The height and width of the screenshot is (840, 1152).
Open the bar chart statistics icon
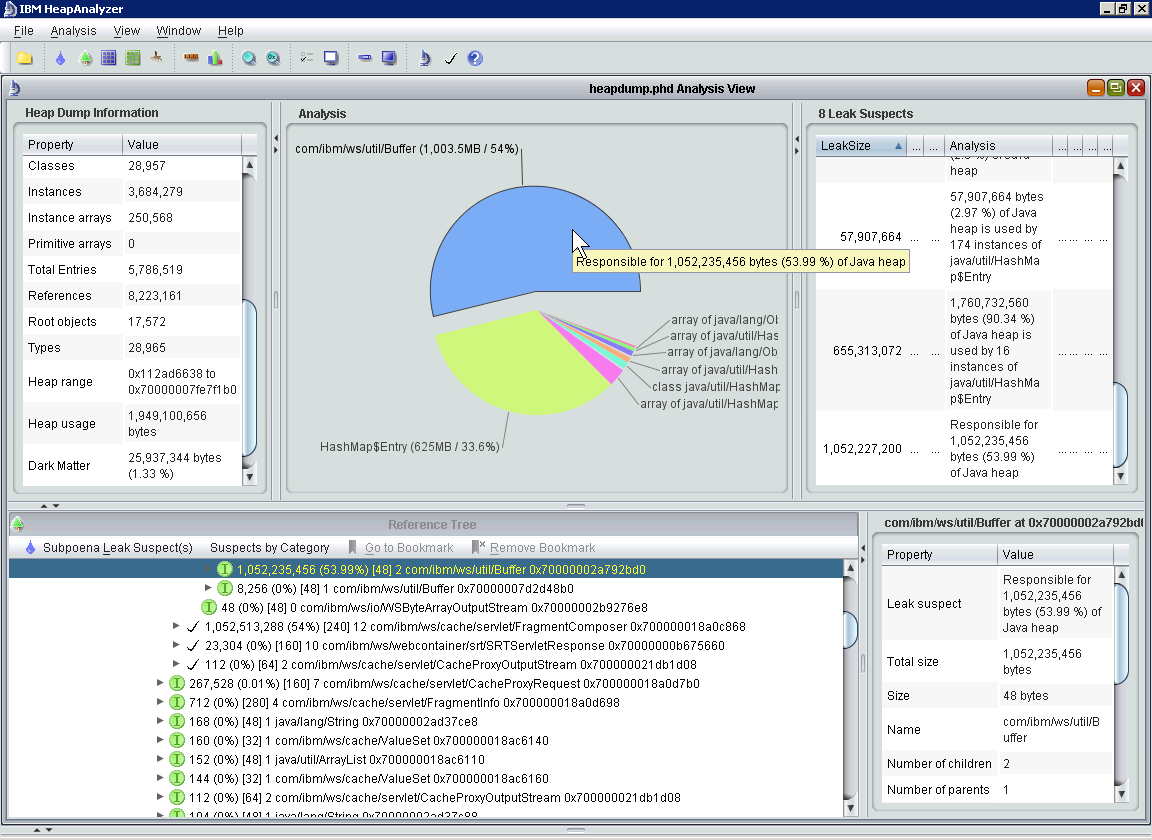pos(213,57)
